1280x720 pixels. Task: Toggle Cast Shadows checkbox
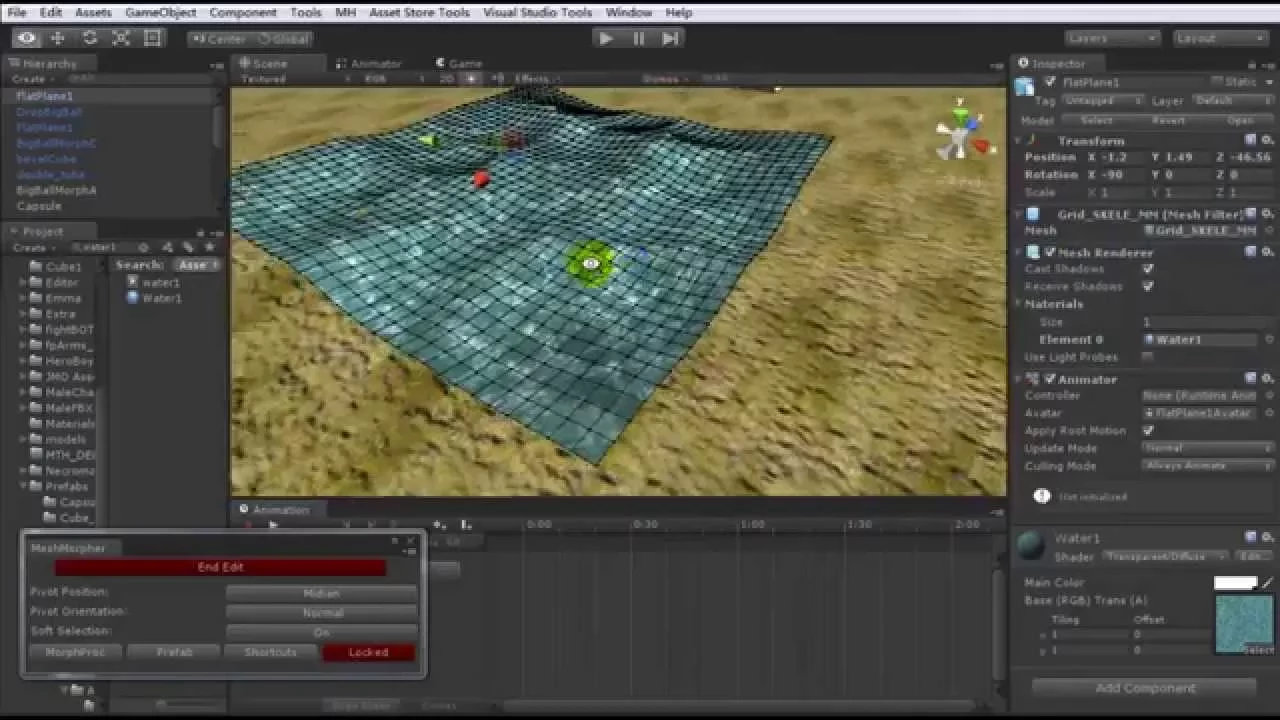pos(1148,269)
